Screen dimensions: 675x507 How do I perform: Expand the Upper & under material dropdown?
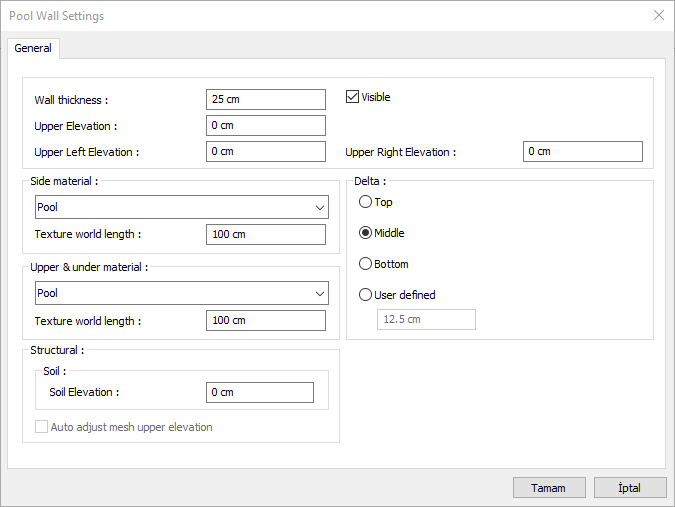(179, 294)
